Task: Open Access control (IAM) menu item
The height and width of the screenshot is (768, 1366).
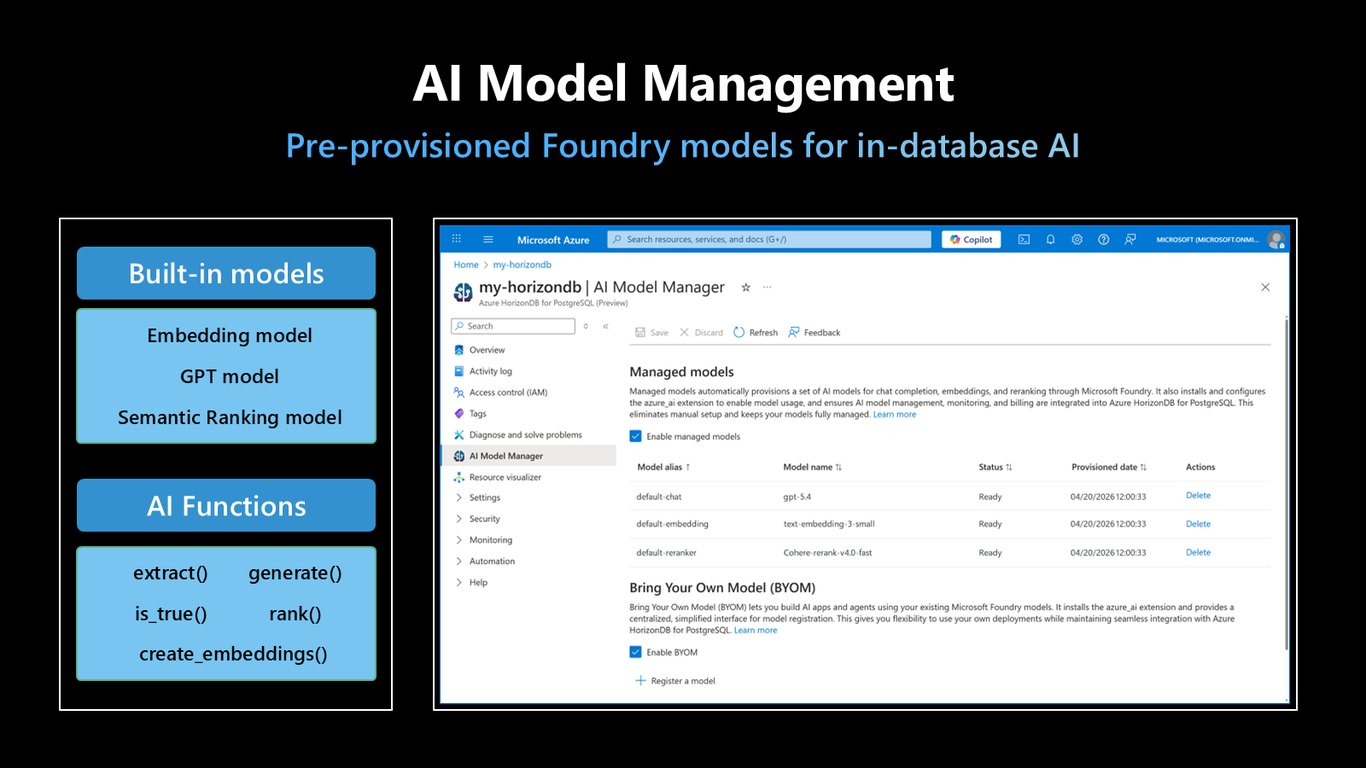Action: (500, 392)
